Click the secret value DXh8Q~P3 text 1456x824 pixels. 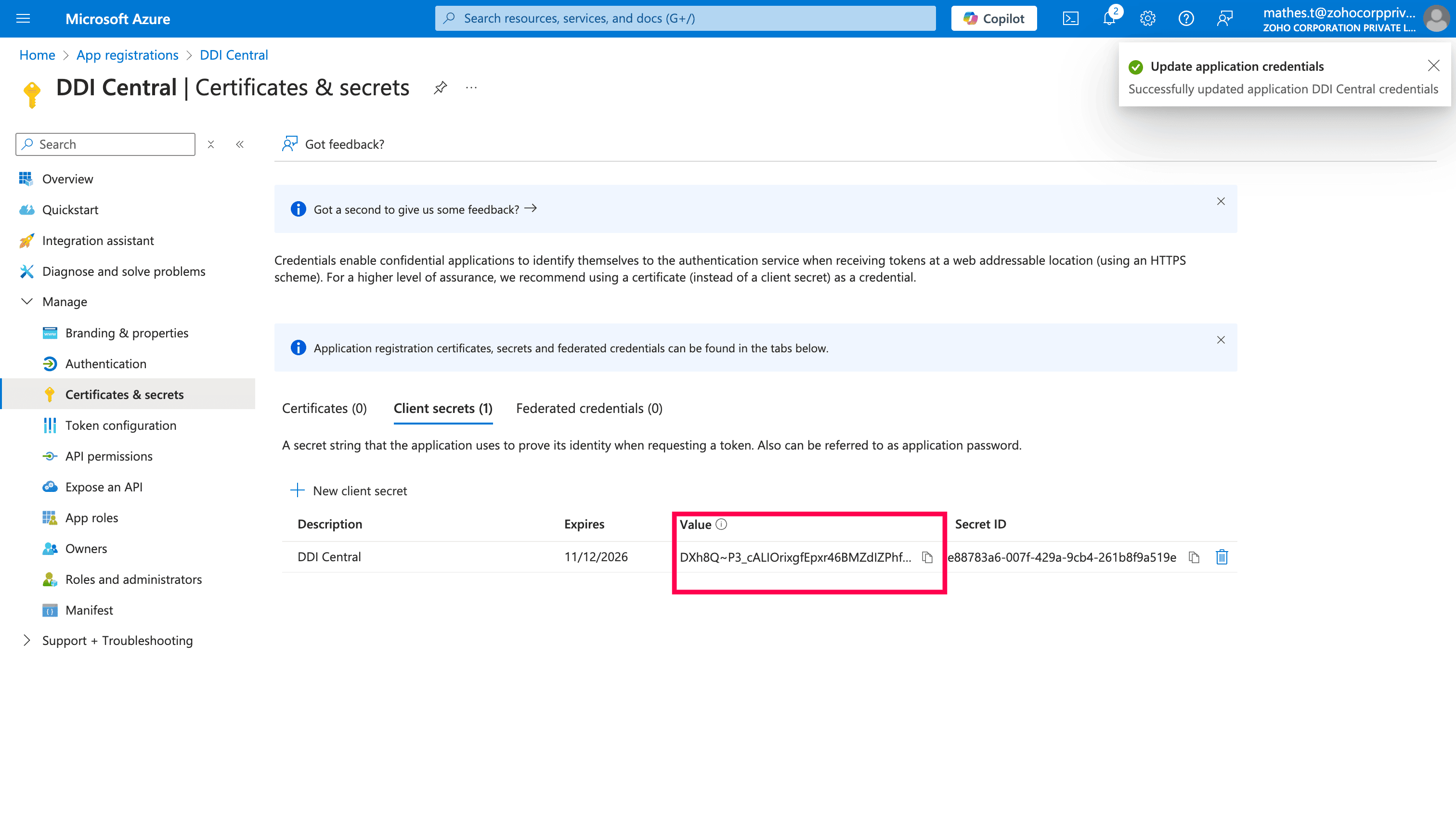(x=795, y=557)
